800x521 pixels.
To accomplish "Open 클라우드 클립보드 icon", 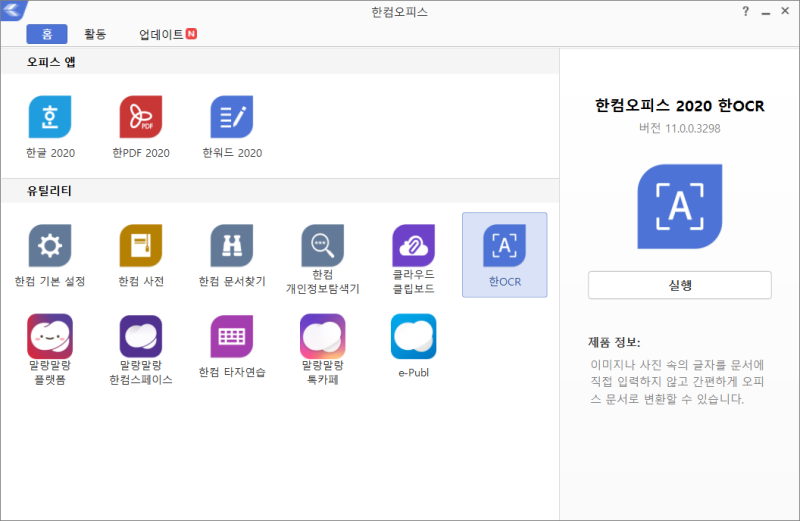I will click(x=413, y=245).
